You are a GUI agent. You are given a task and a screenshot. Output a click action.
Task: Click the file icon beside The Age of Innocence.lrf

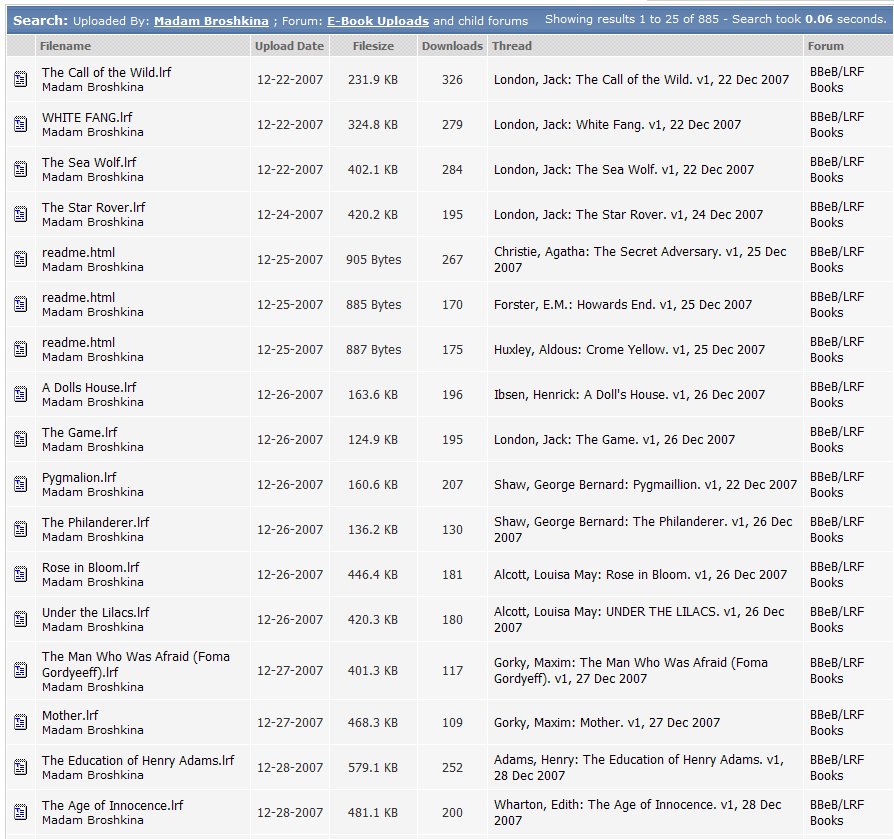[x=21, y=812]
